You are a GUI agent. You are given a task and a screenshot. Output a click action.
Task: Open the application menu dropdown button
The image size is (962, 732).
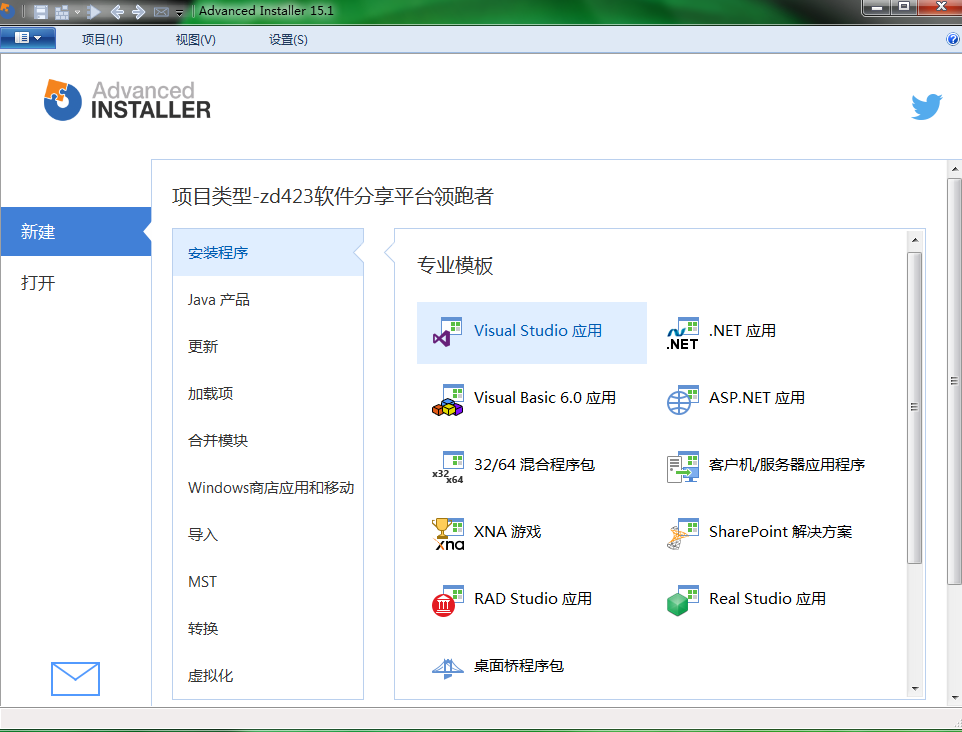click(x=27, y=39)
